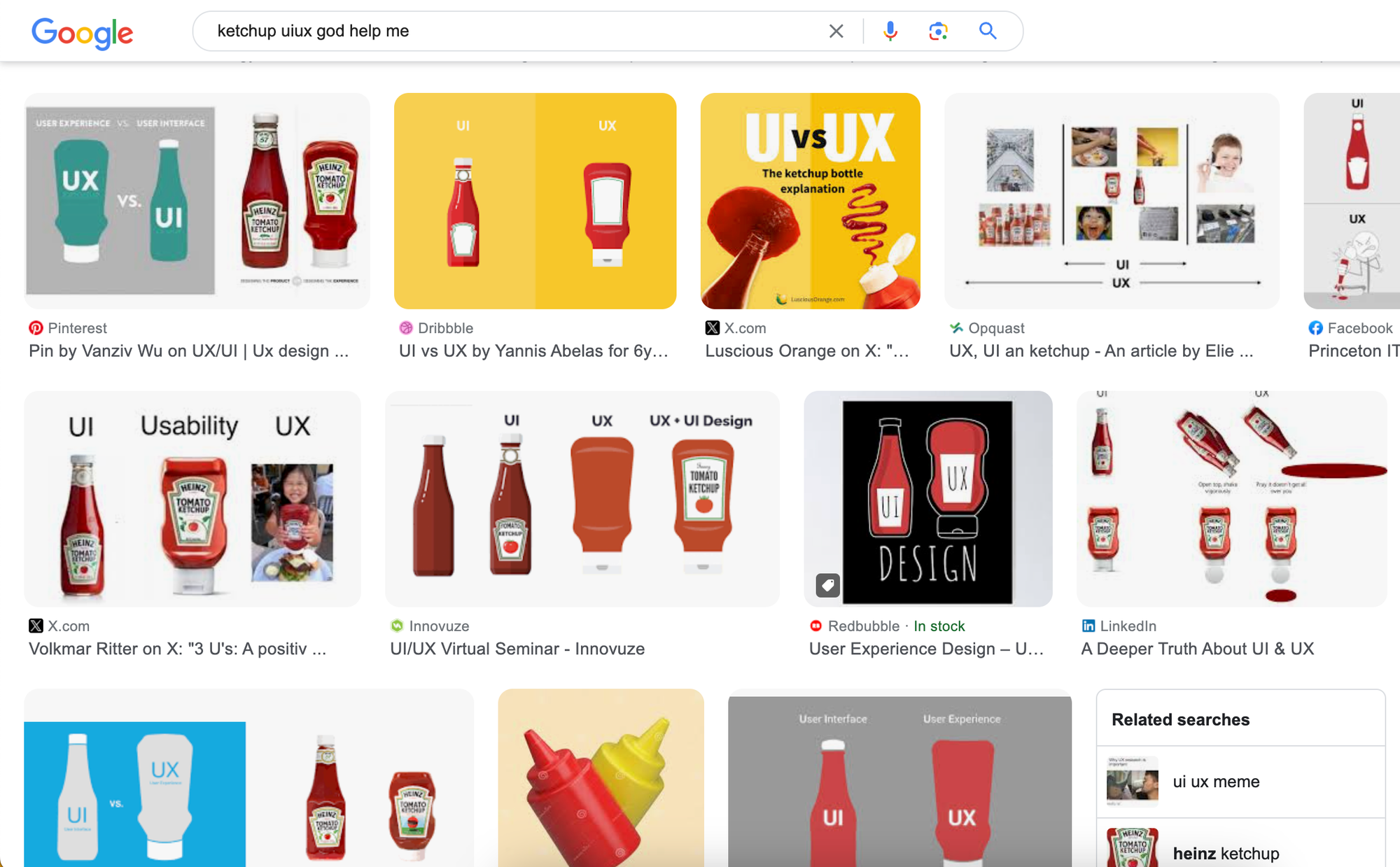The image size is (1400, 867).
Task: Open "UI vs UX by Yannis Abelas" result
Action: click(533, 351)
